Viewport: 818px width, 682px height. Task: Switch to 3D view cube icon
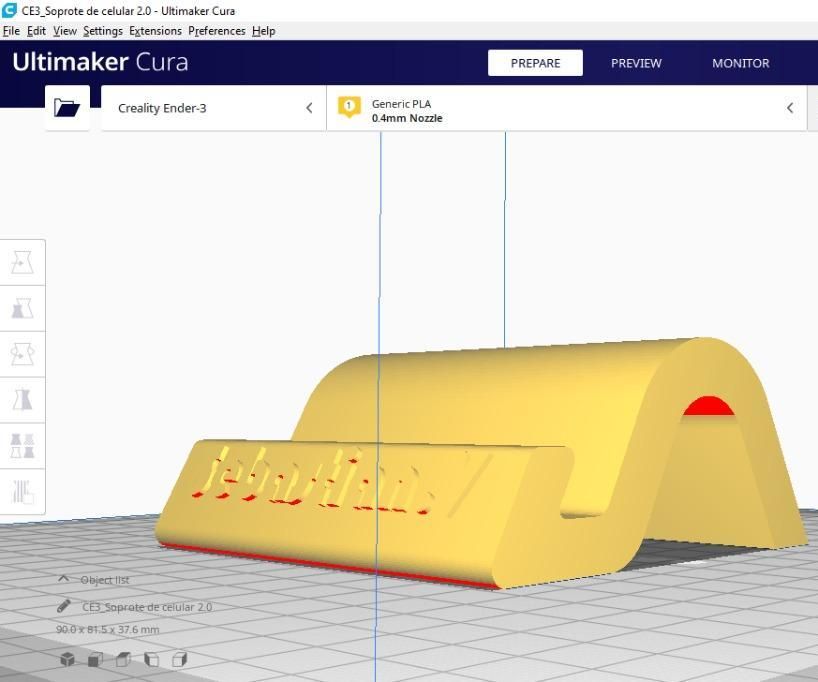click(x=67, y=659)
